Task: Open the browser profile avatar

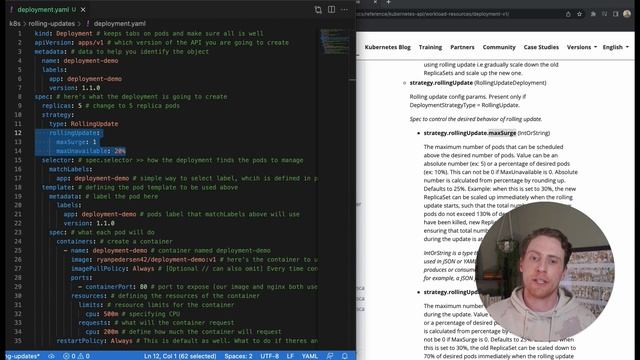Action: click(627, 14)
